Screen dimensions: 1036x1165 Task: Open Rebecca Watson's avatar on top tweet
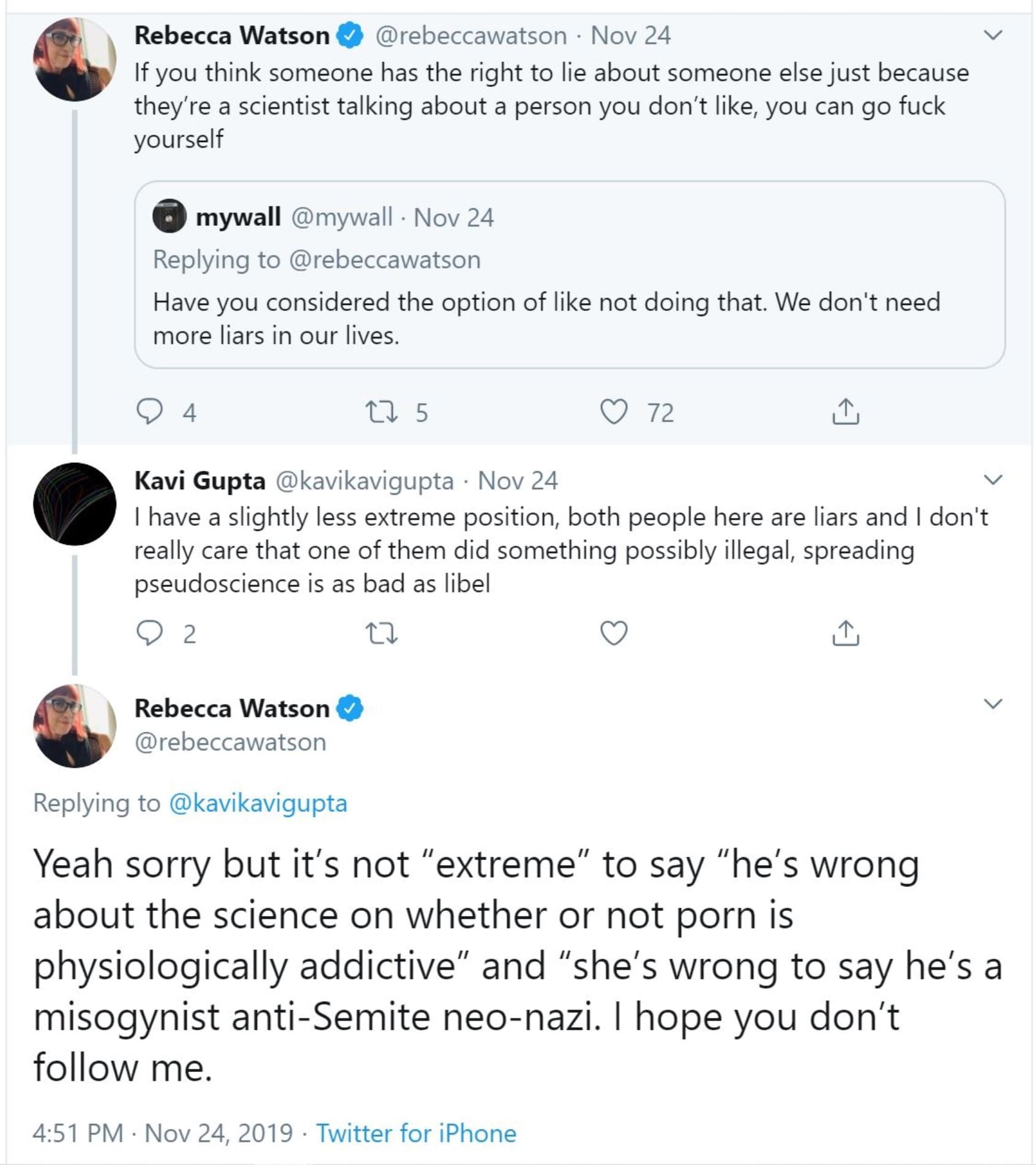click(x=75, y=59)
